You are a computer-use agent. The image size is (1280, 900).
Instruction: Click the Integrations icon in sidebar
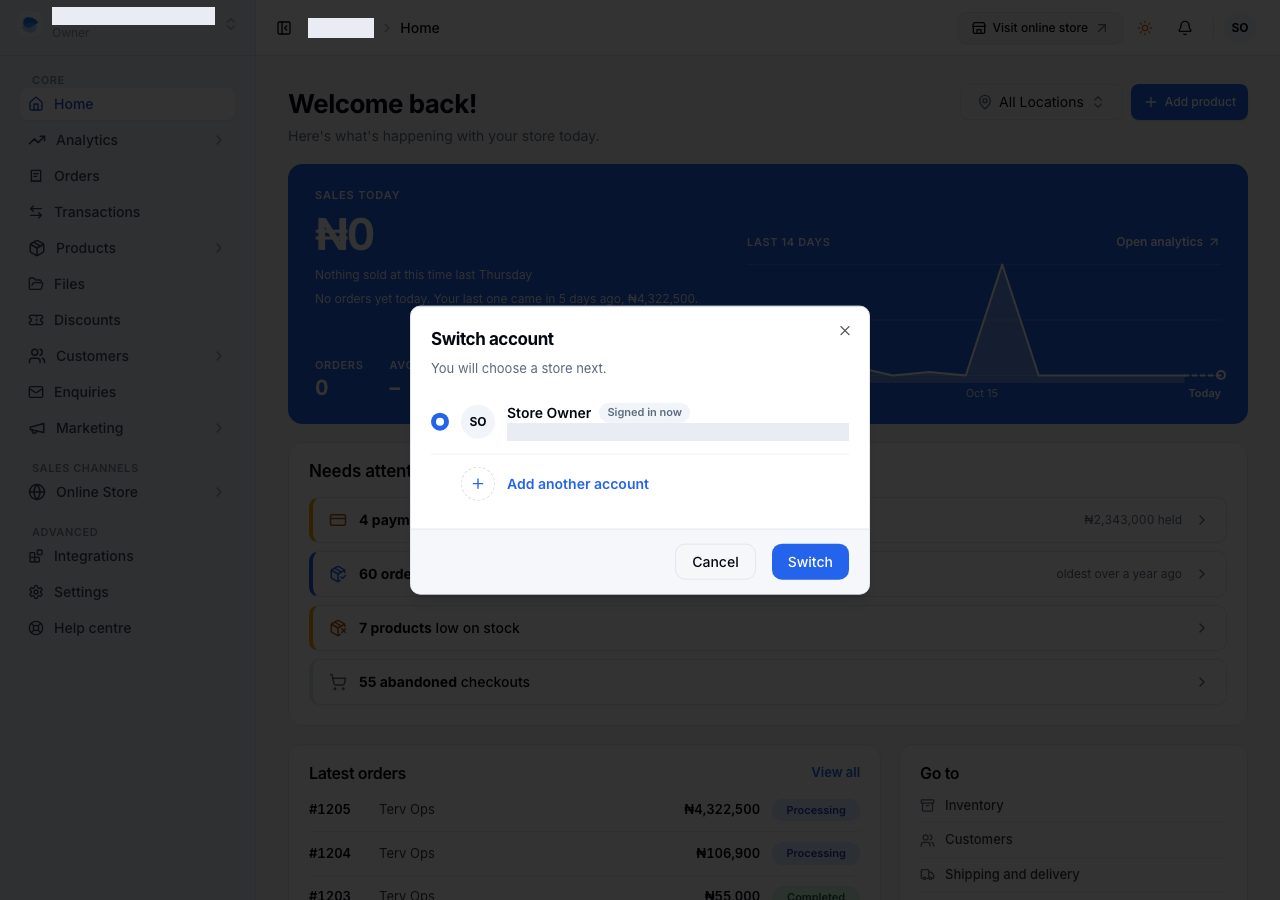(36, 556)
